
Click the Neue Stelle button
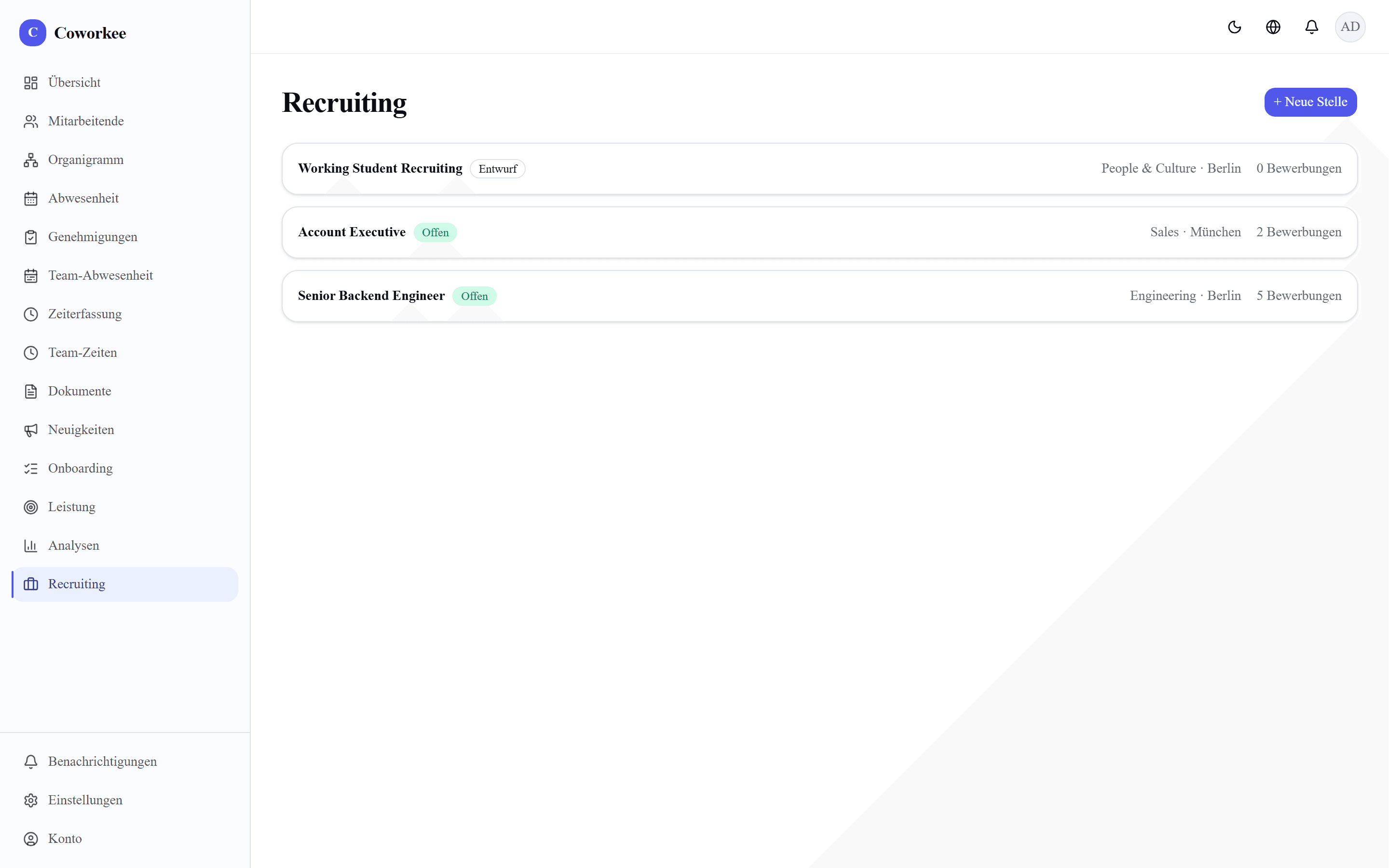coord(1310,102)
